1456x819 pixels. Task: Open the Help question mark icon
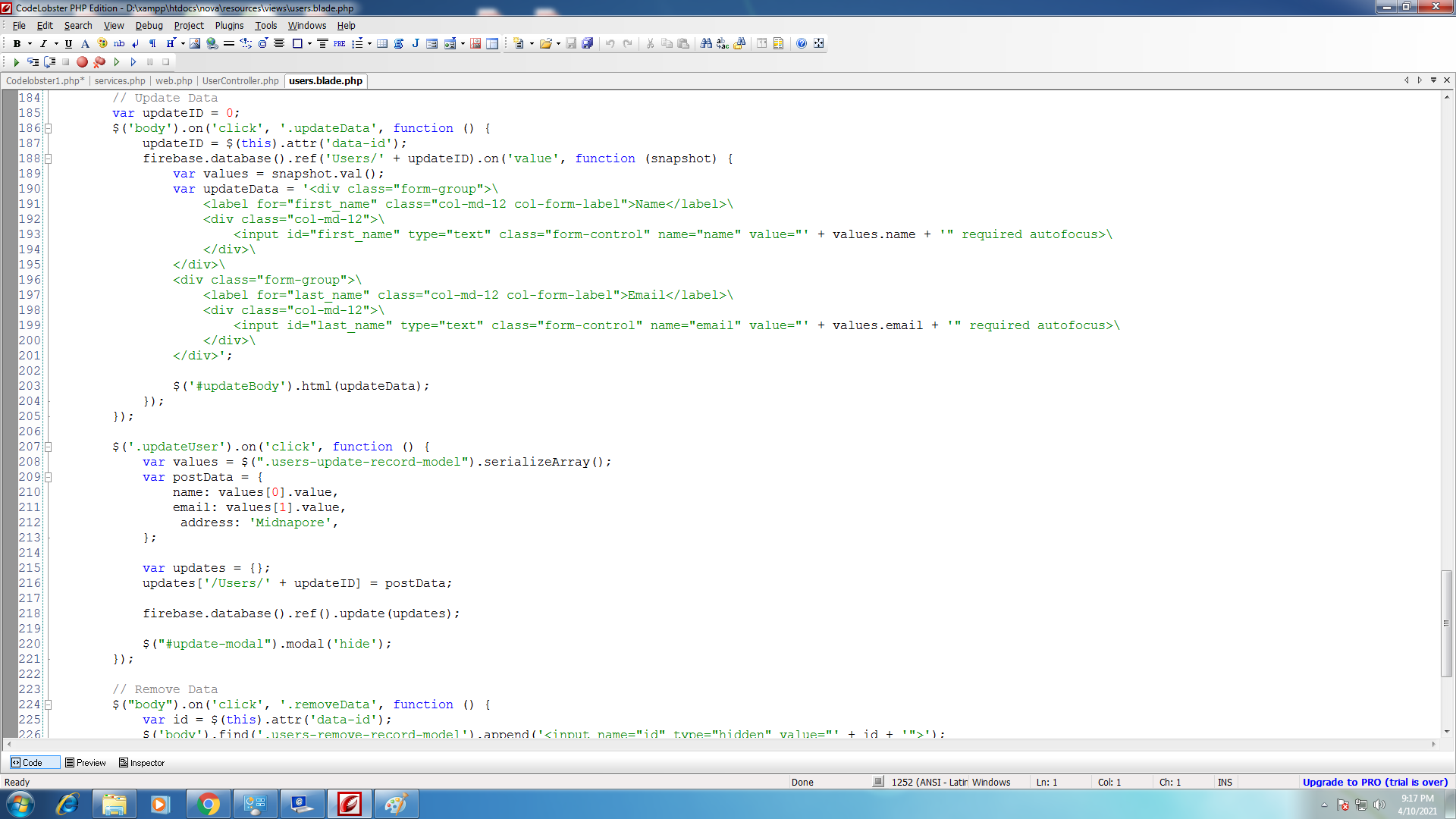point(802,43)
